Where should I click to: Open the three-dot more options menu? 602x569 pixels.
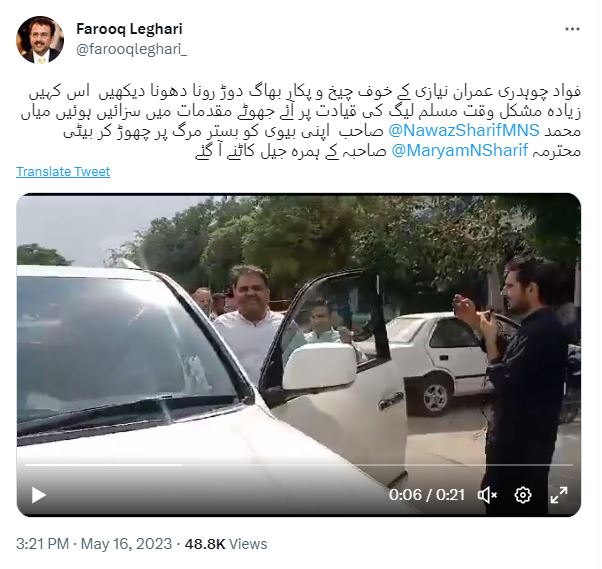572,29
